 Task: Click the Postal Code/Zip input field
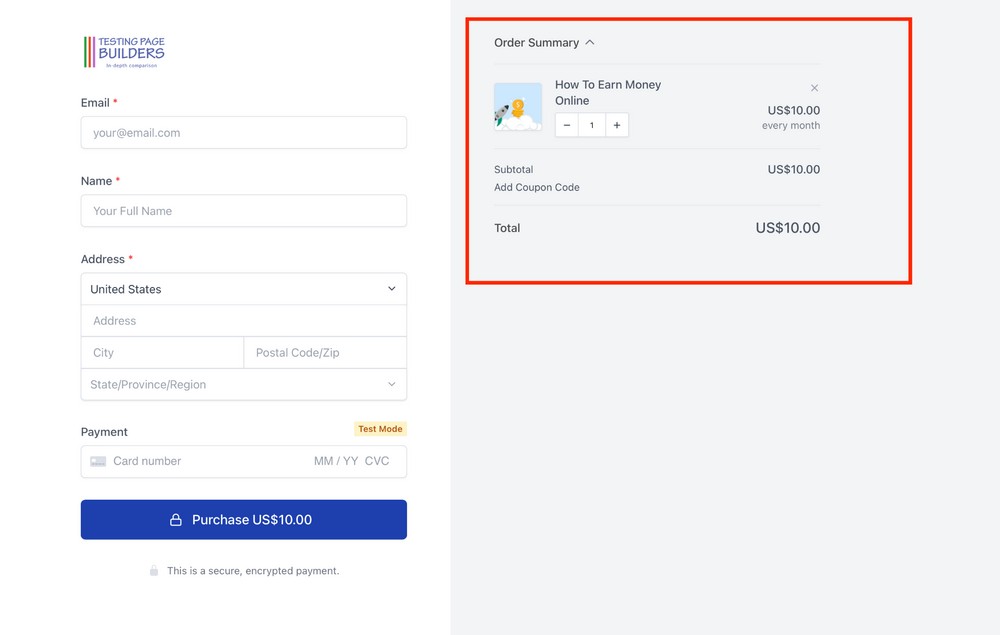point(324,352)
